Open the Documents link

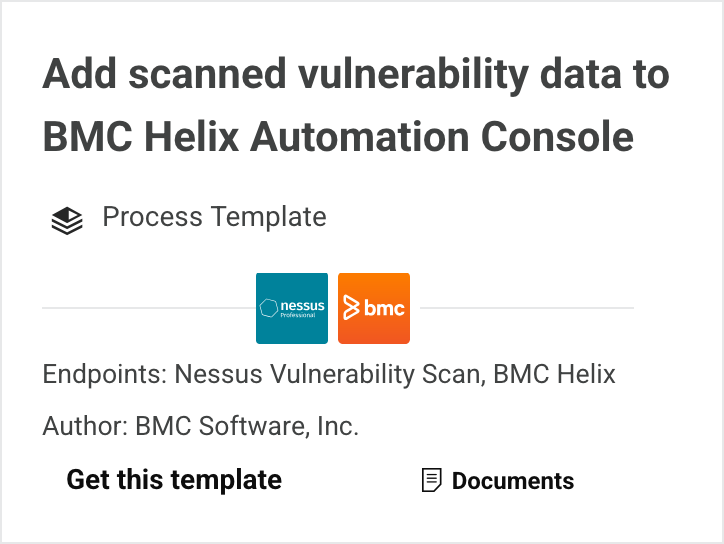click(x=512, y=481)
